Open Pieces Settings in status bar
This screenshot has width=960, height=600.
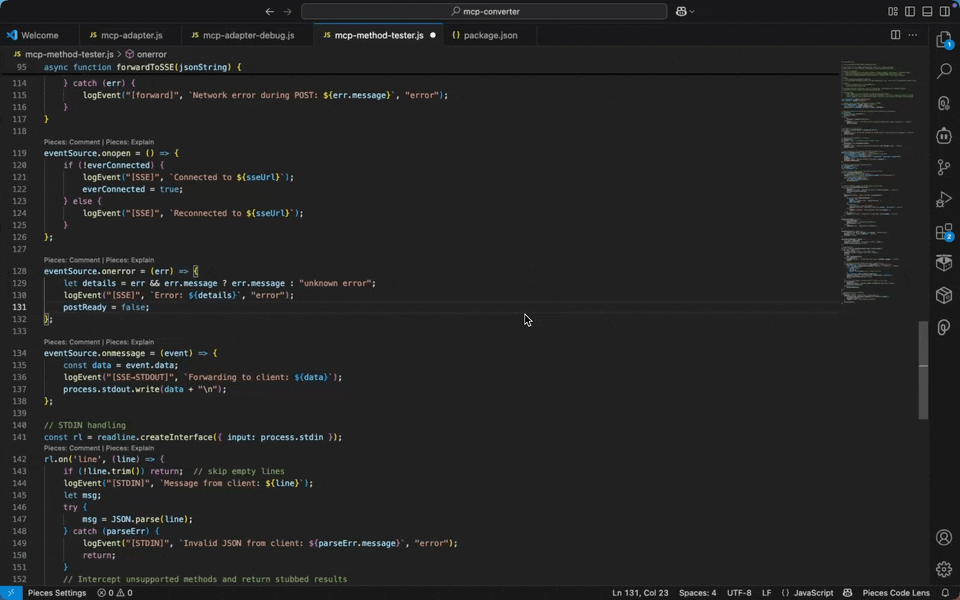(57, 593)
